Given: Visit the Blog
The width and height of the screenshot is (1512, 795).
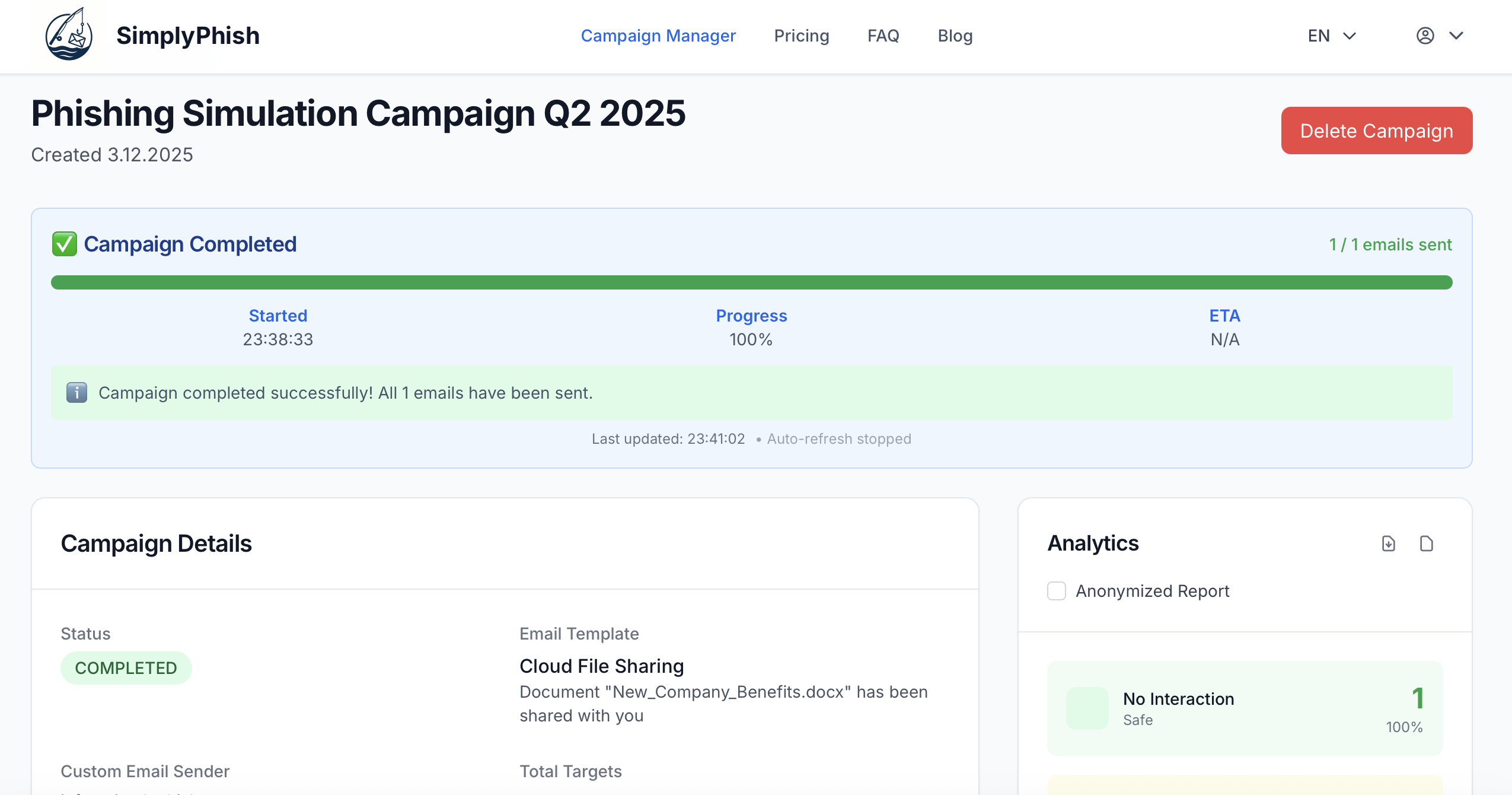Looking at the screenshot, I should click(x=955, y=36).
